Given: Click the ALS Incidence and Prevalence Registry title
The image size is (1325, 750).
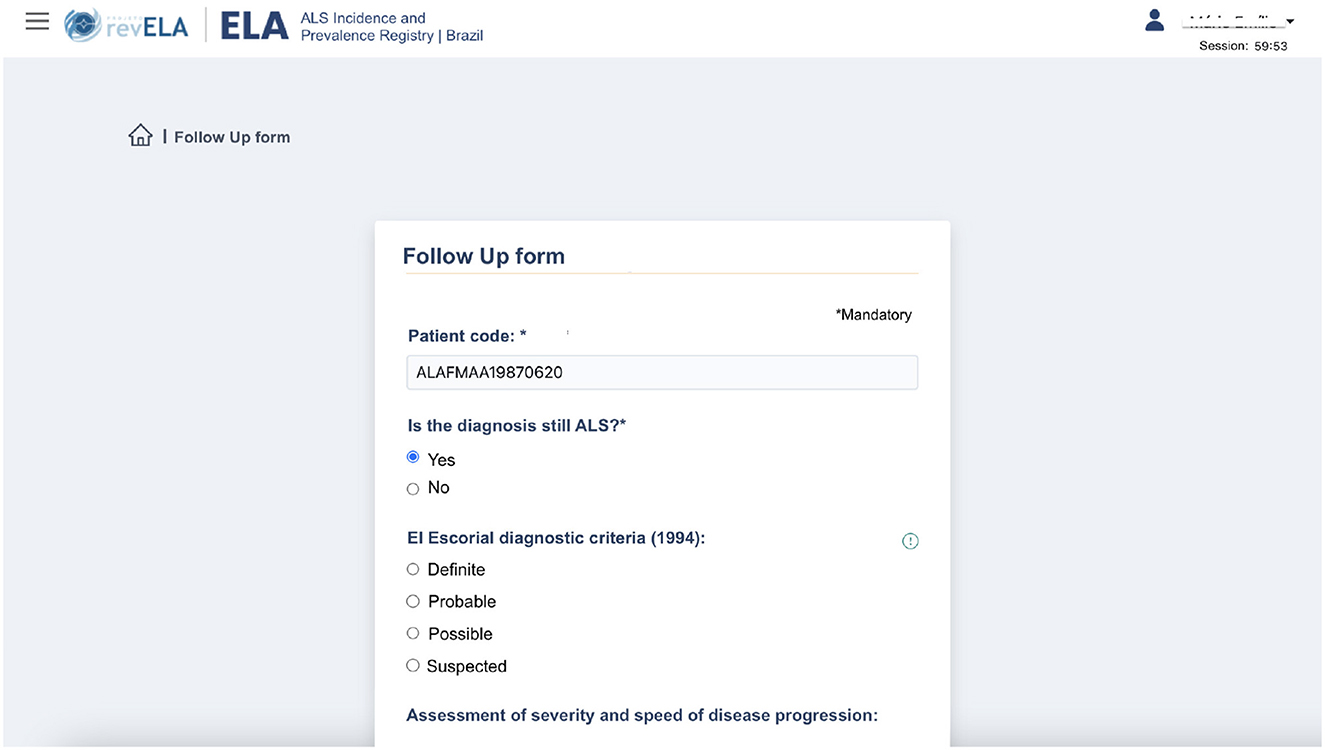Looking at the screenshot, I should pyautogui.click(x=392, y=27).
